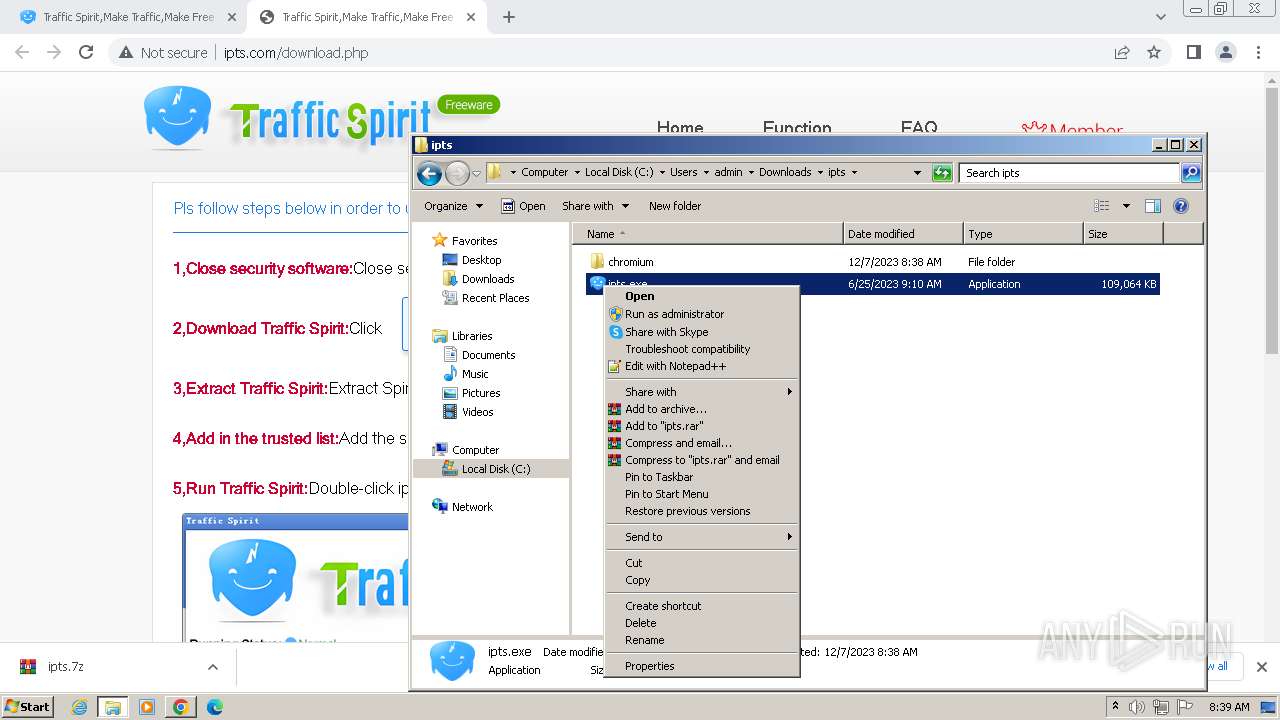Screen dimensions: 1280x720
Task: Click the Computer breadcrumb segment
Action: point(544,172)
